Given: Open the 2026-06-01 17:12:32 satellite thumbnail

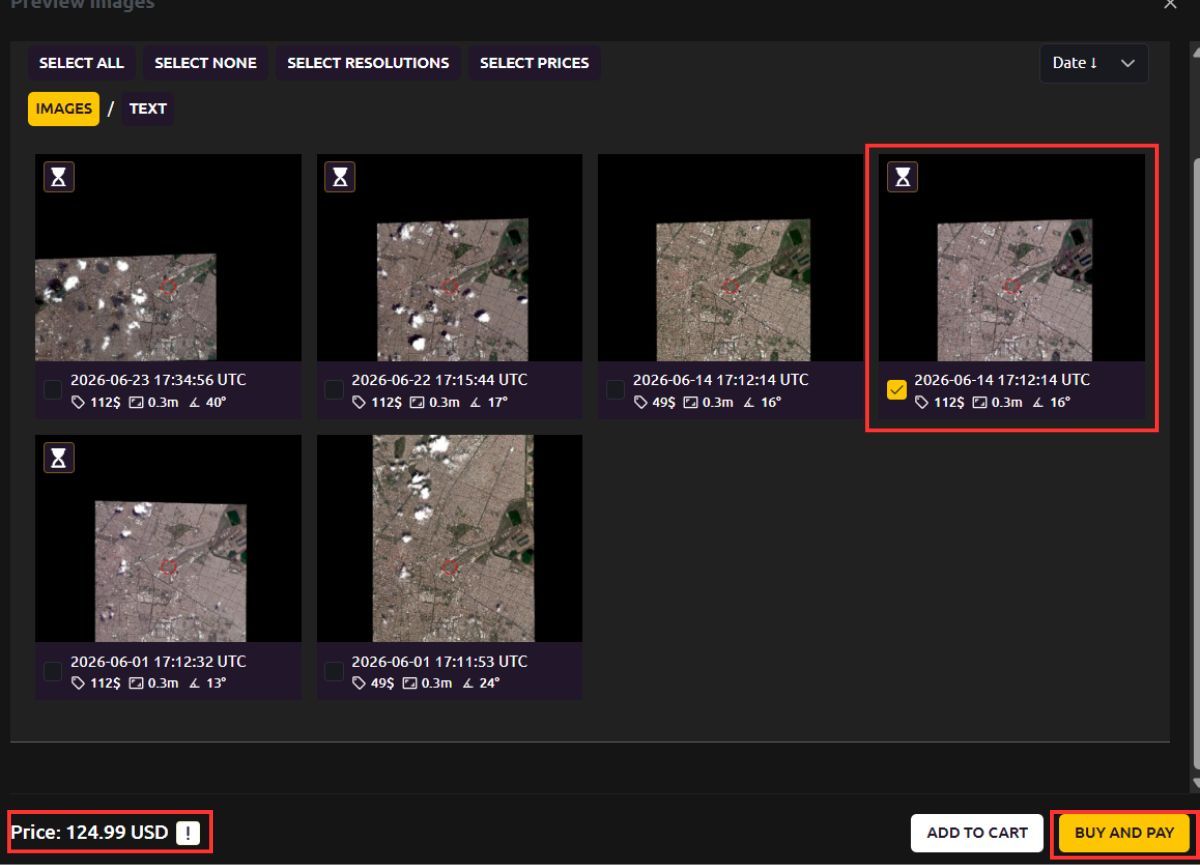Looking at the screenshot, I should (x=168, y=538).
